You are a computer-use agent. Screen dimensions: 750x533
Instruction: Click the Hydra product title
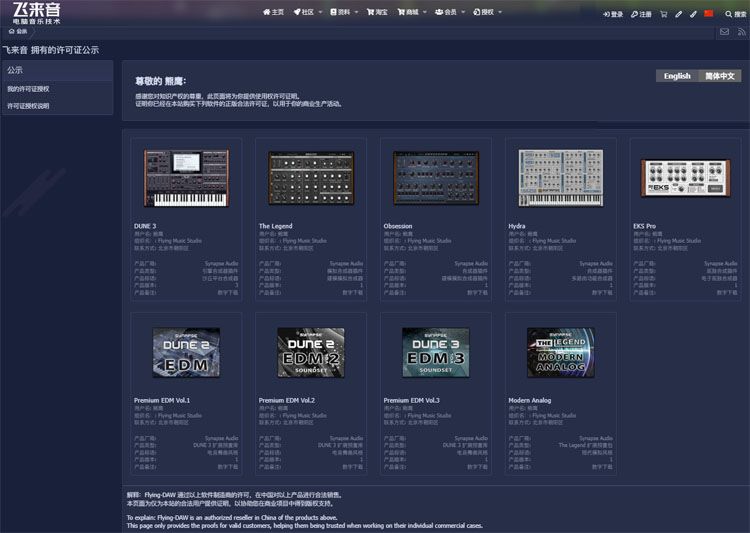click(517, 226)
